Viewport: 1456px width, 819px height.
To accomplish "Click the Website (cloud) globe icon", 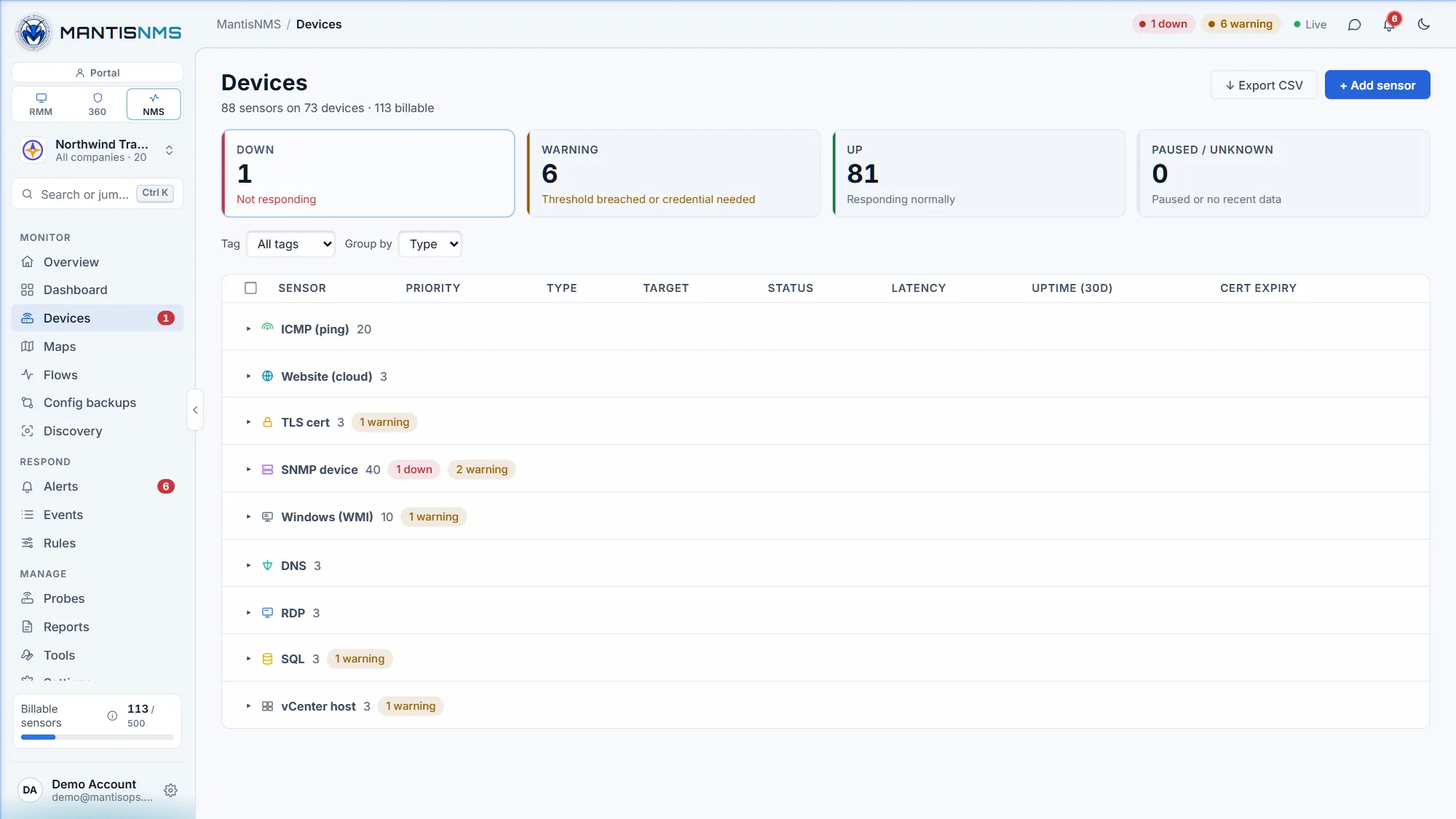I will point(267,376).
